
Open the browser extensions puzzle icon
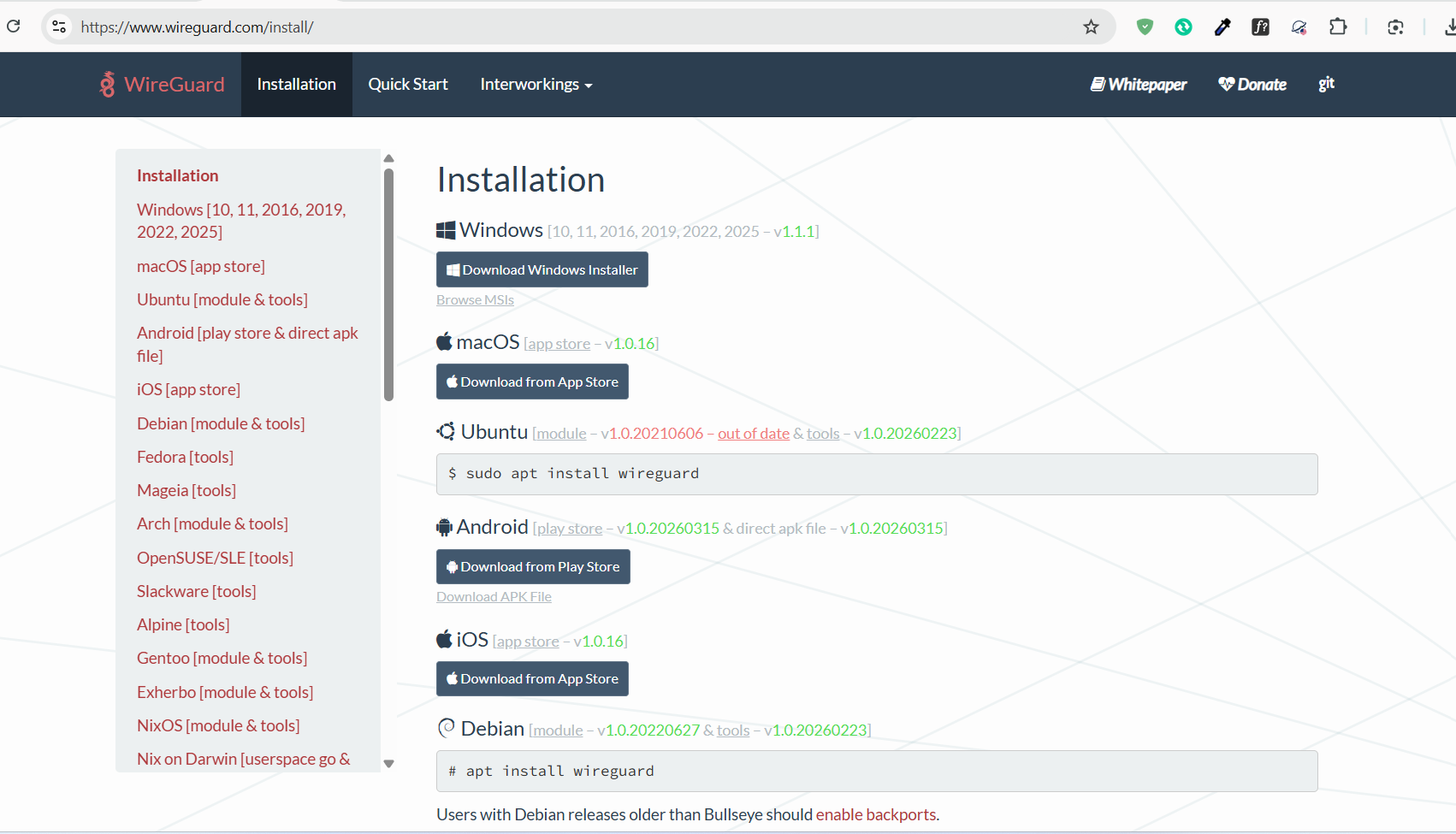click(1338, 27)
